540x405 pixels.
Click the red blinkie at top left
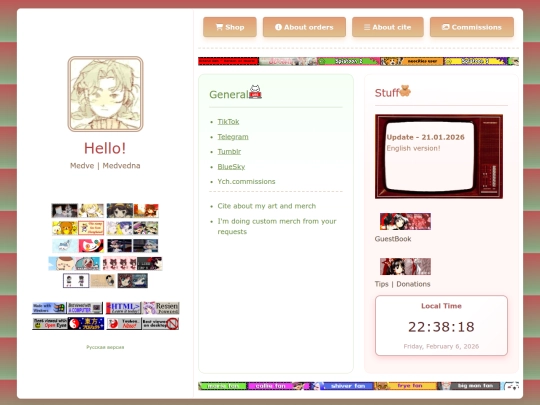click(228, 61)
